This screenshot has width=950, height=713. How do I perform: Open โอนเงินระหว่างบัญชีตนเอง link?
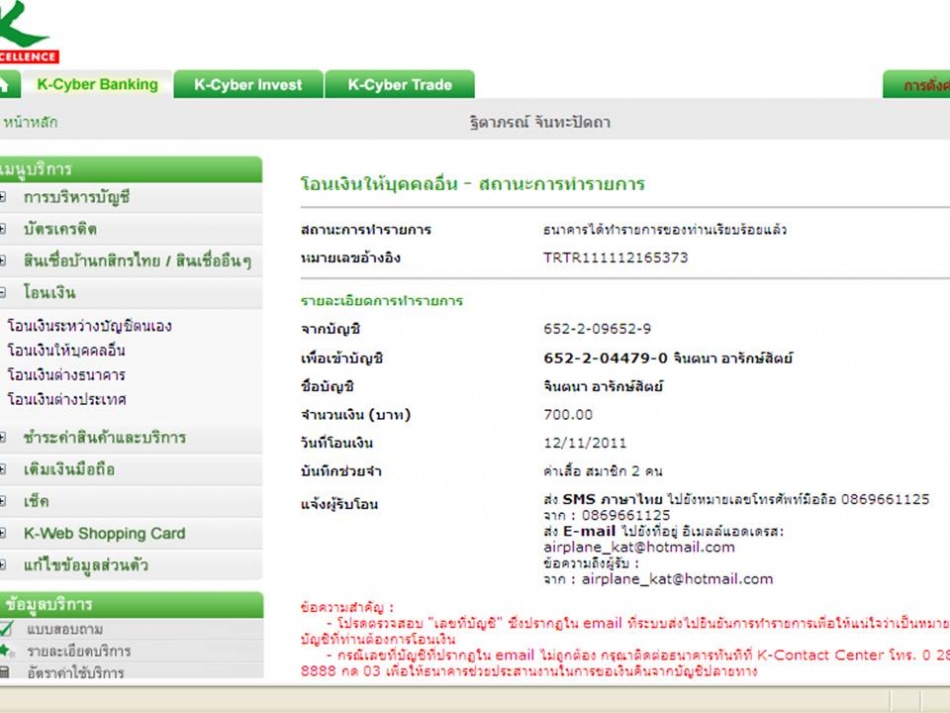pyautogui.click(x=89, y=327)
